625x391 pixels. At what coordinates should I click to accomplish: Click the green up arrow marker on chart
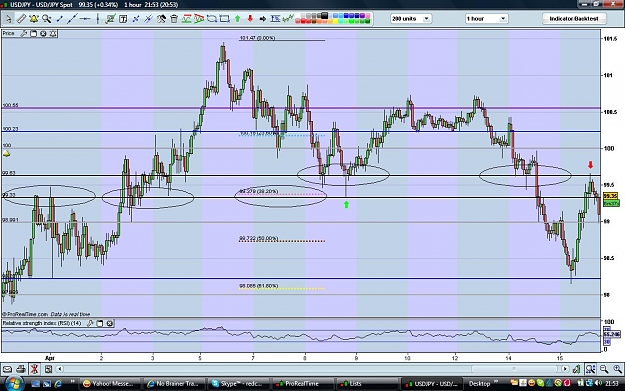click(x=346, y=204)
